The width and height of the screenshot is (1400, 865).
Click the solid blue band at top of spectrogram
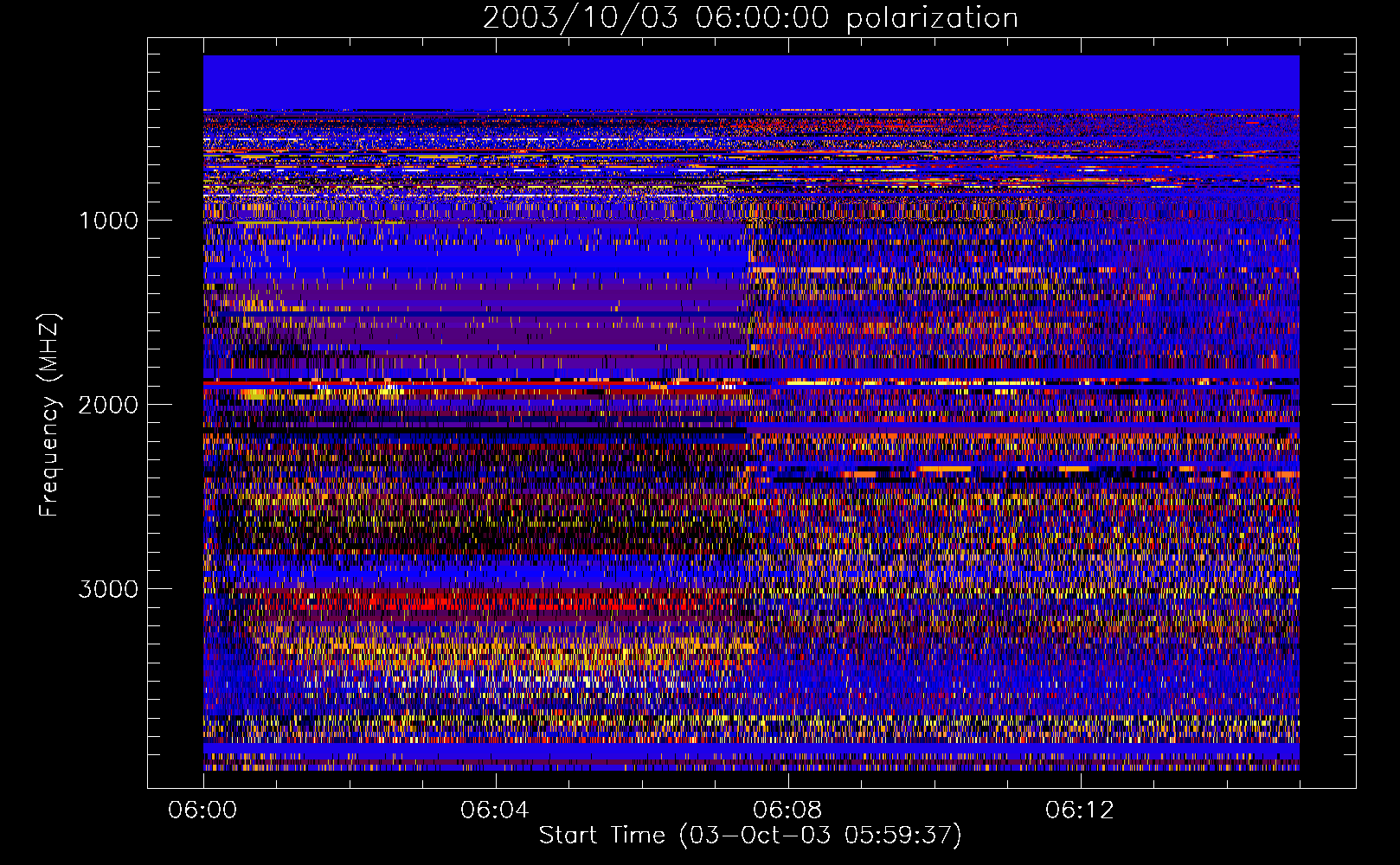(x=751, y=82)
